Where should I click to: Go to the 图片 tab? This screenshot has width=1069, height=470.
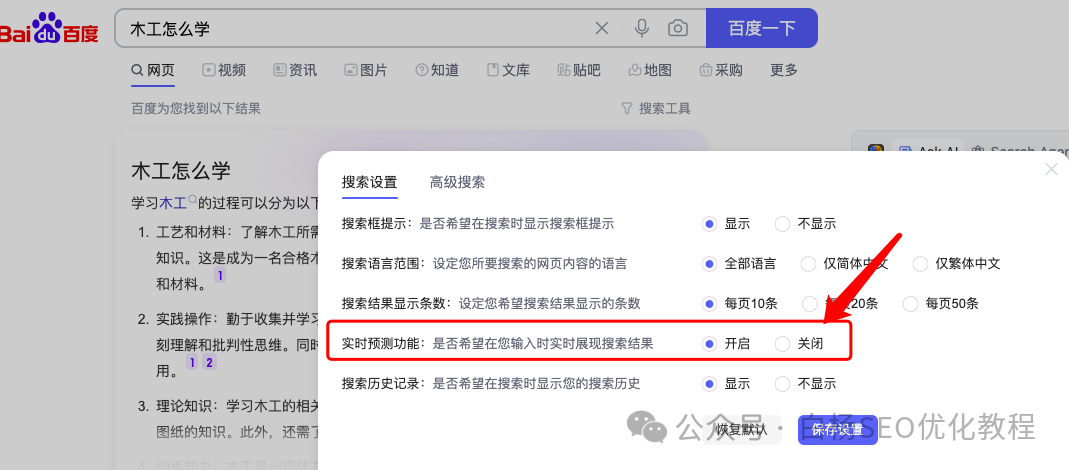point(366,70)
